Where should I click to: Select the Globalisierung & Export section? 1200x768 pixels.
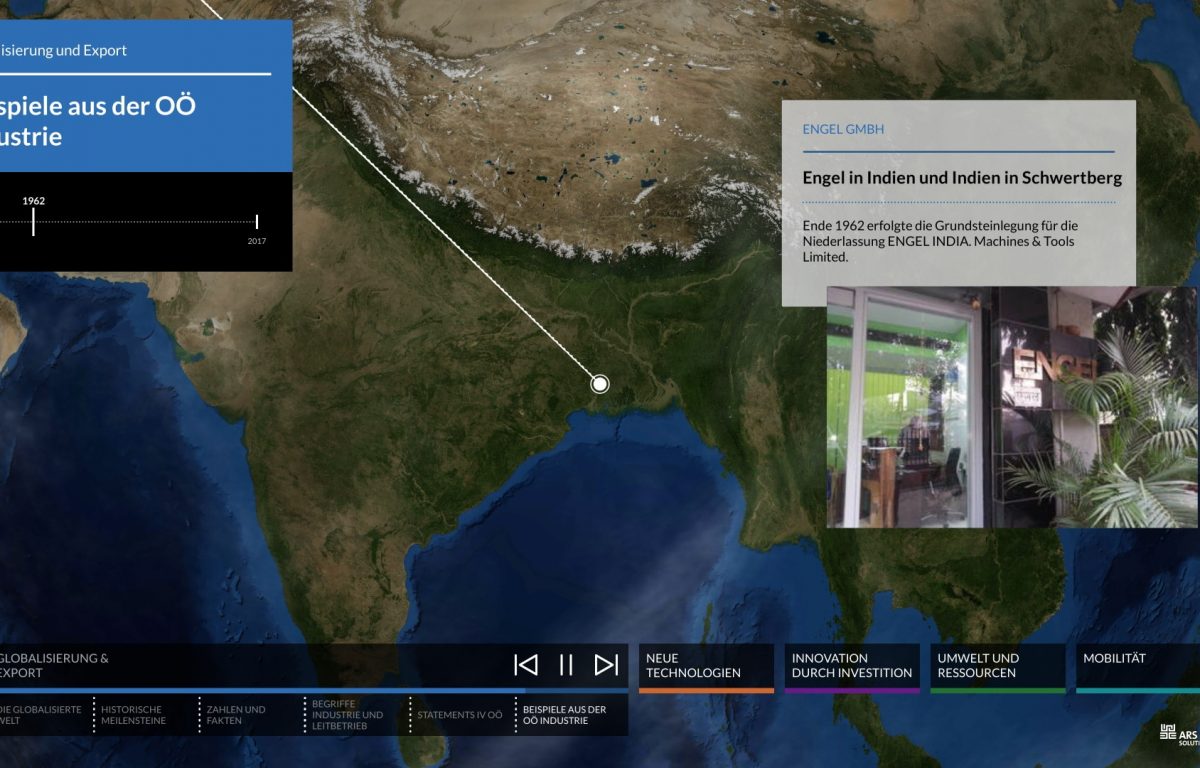point(55,665)
